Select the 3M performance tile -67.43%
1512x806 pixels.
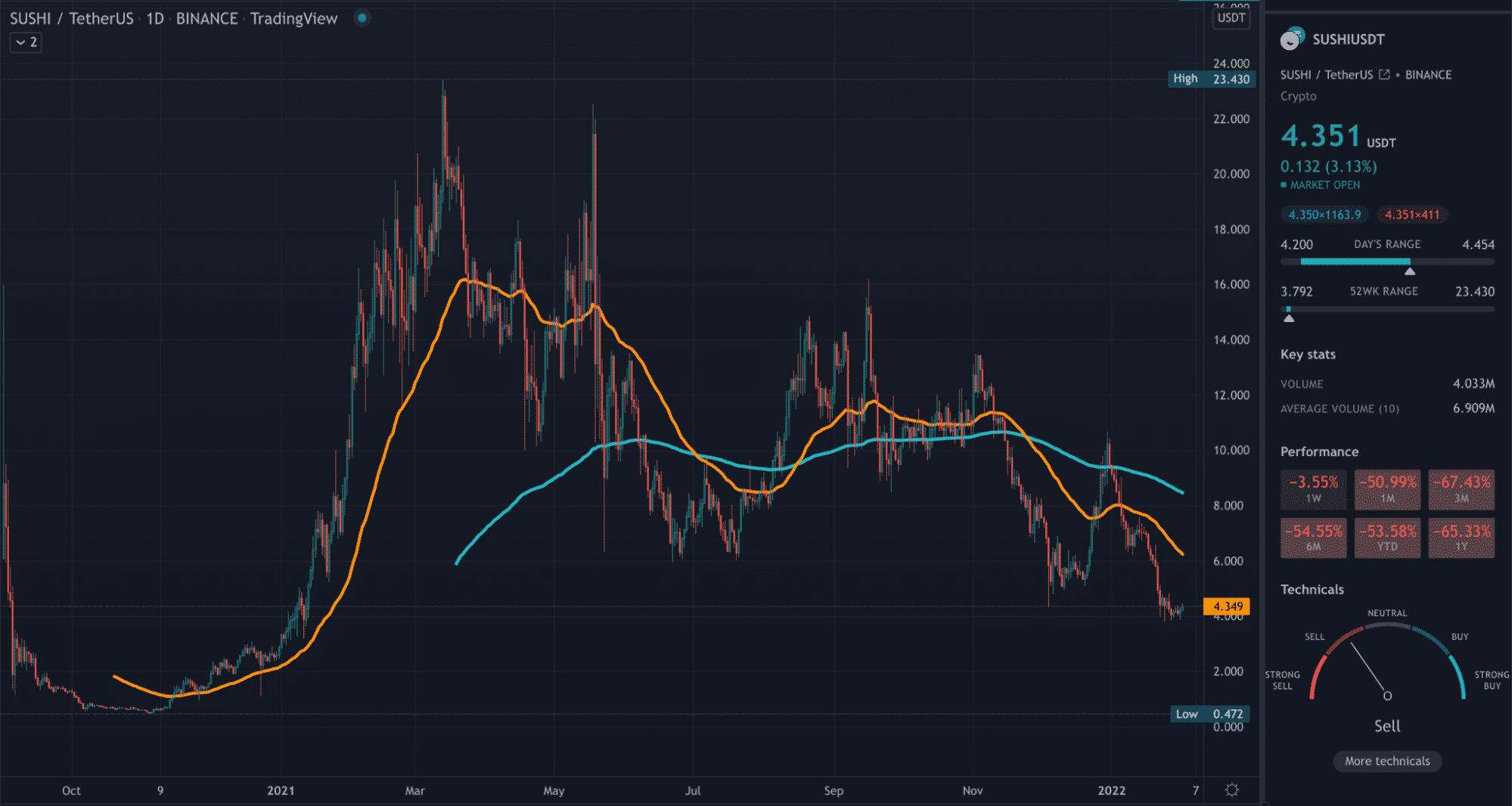pos(1461,489)
